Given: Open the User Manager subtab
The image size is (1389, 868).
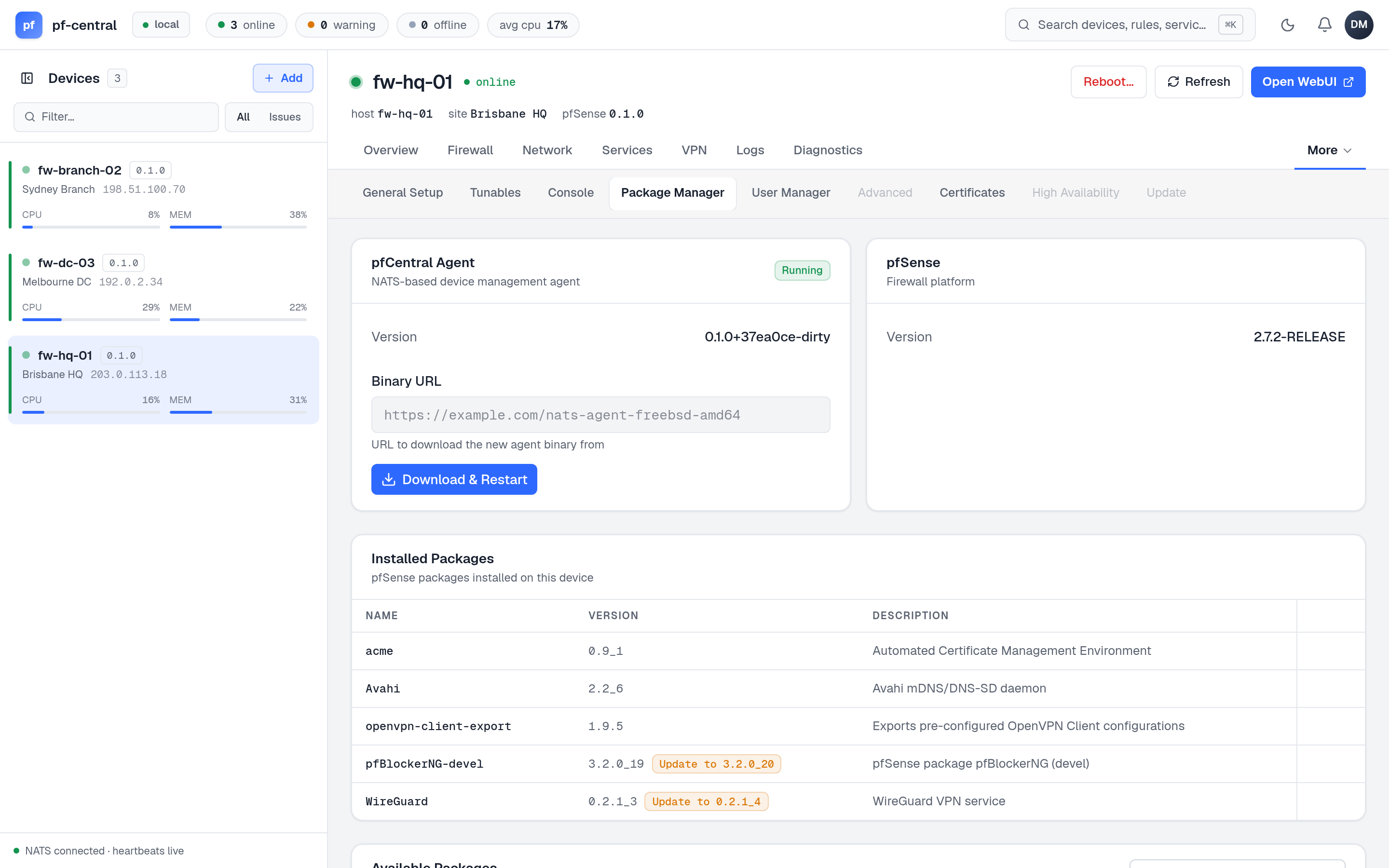Looking at the screenshot, I should coord(790,193).
